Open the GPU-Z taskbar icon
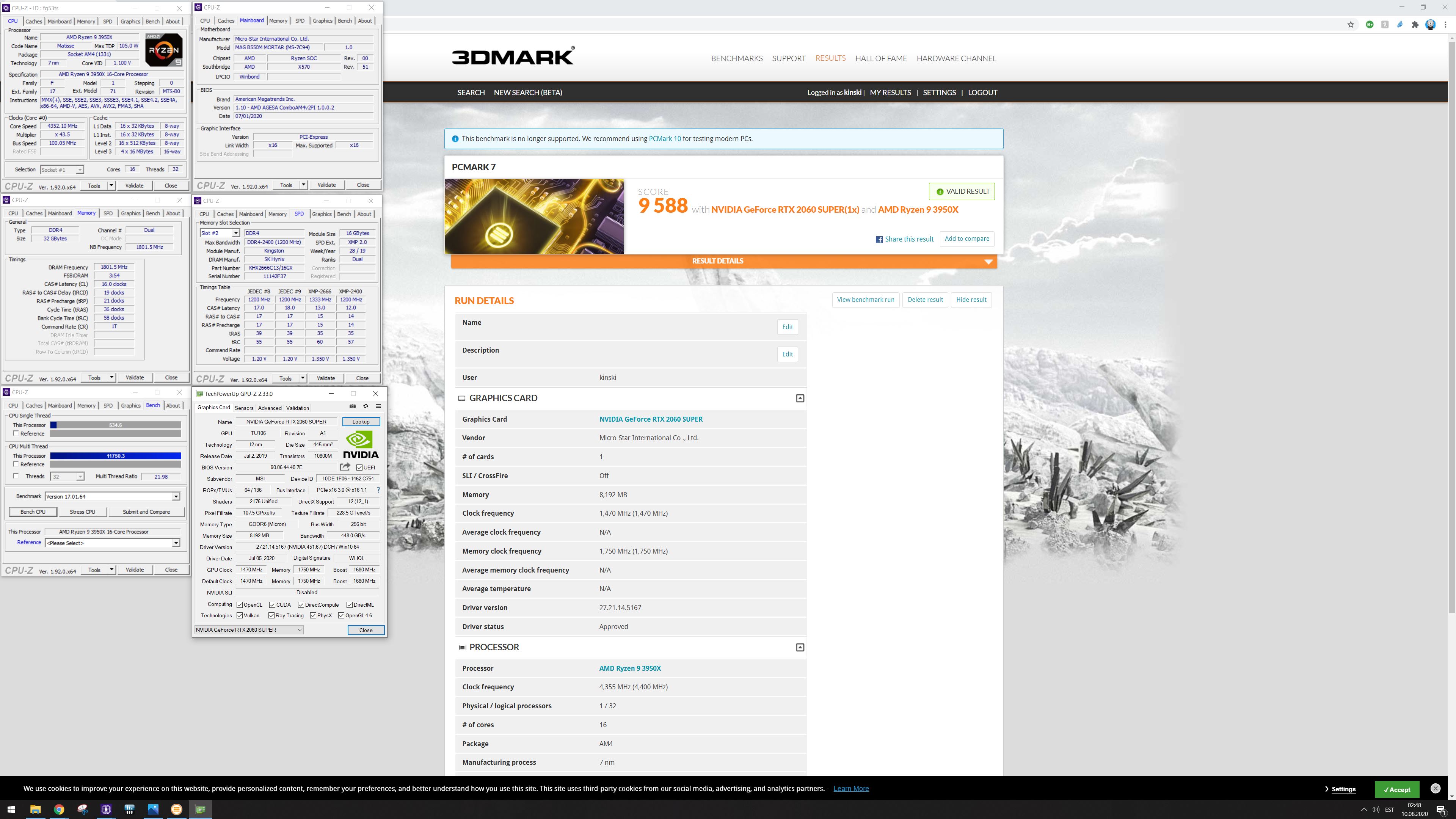Image resolution: width=1456 pixels, height=819 pixels. pos(200,810)
